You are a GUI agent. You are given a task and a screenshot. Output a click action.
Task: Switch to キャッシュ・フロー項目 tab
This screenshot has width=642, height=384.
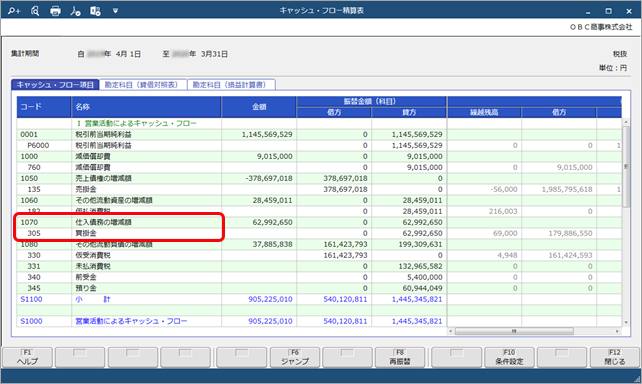pos(55,85)
